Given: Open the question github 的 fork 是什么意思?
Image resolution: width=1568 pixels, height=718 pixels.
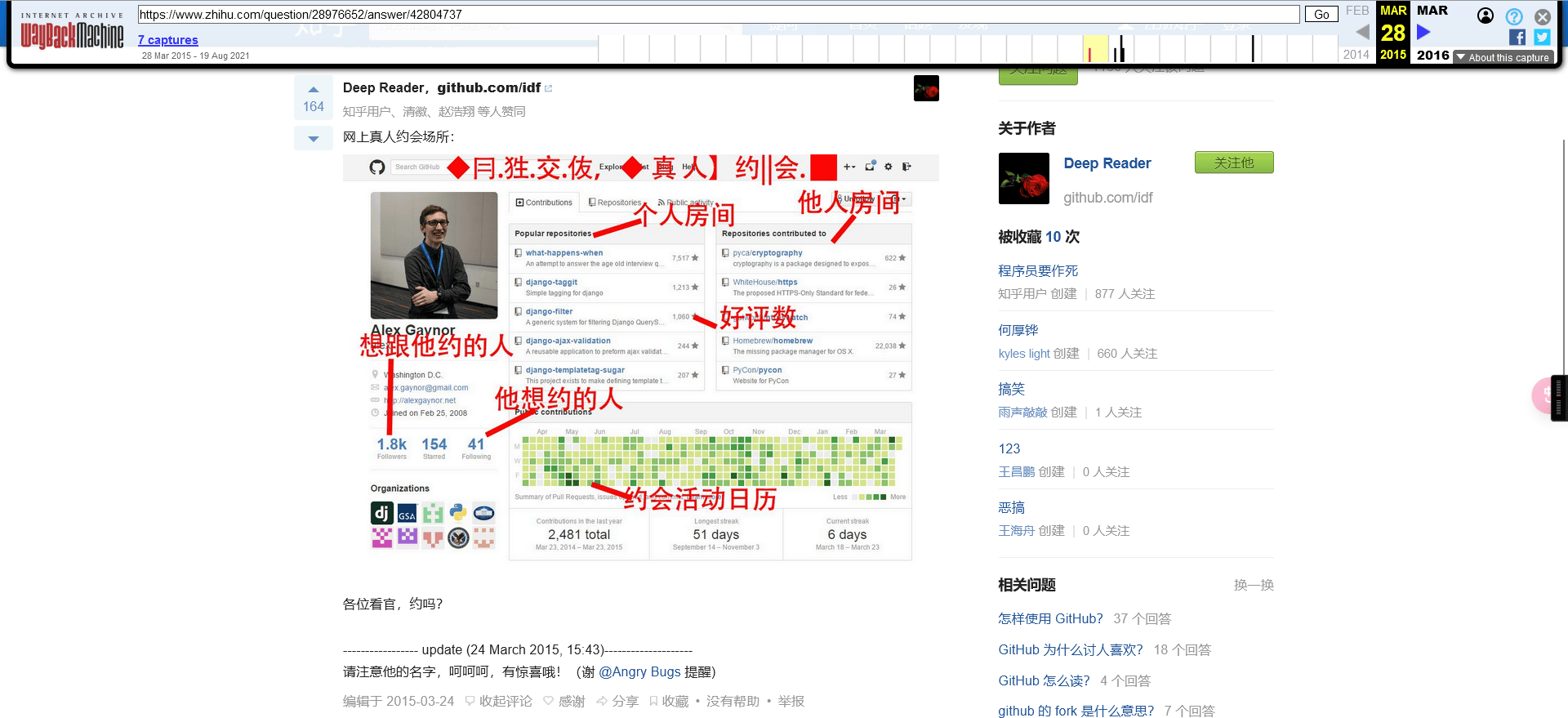Looking at the screenshot, I should pos(1076,711).
